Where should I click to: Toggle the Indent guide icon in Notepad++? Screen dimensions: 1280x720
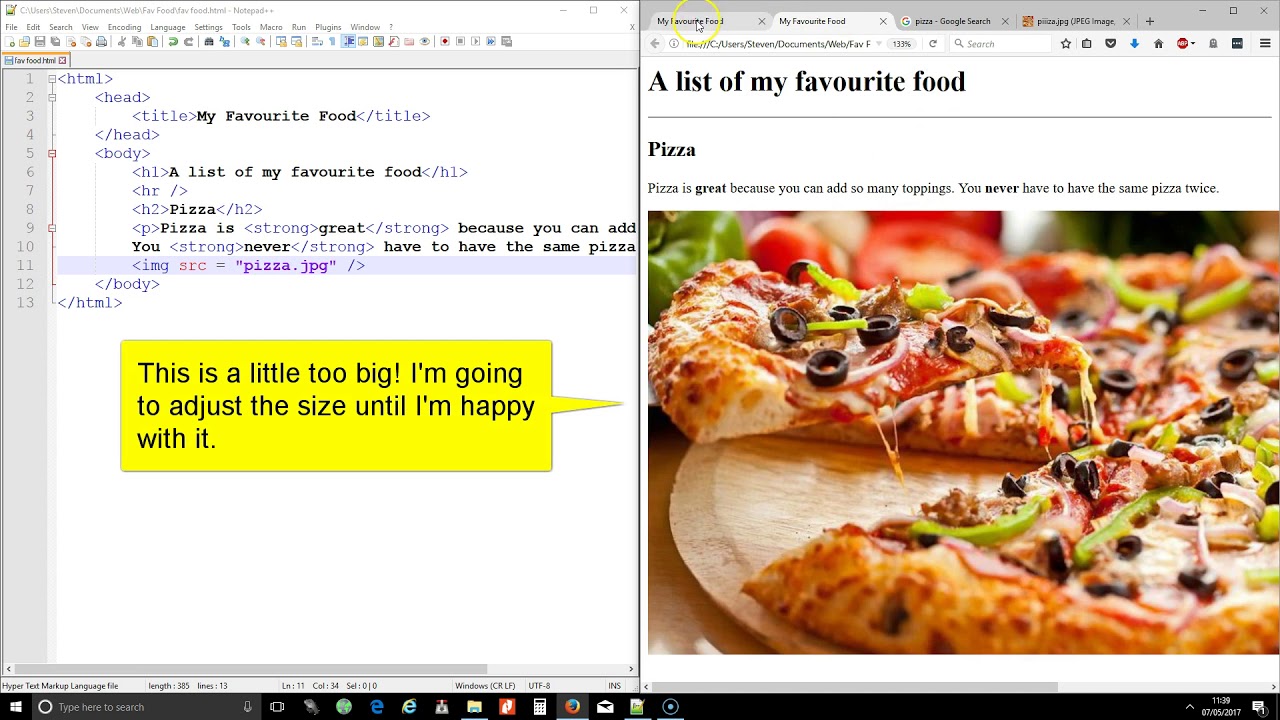tap(348, 42)
